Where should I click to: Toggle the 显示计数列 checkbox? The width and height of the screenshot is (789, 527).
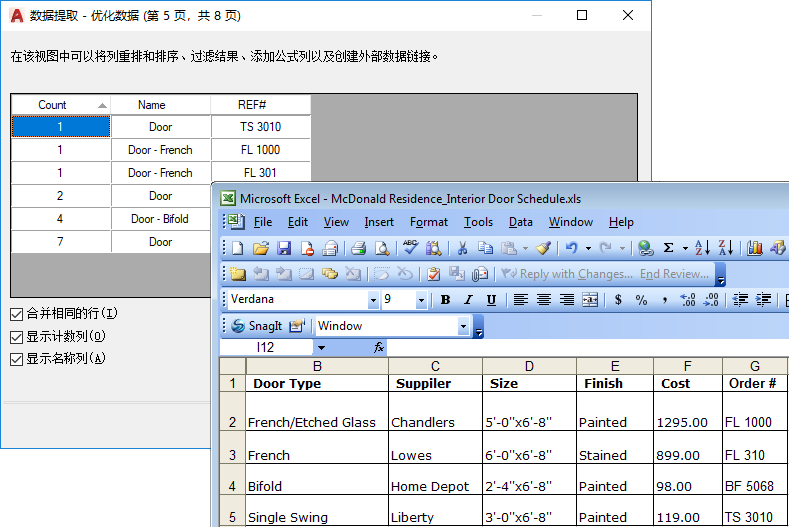(x=17, y=337)
